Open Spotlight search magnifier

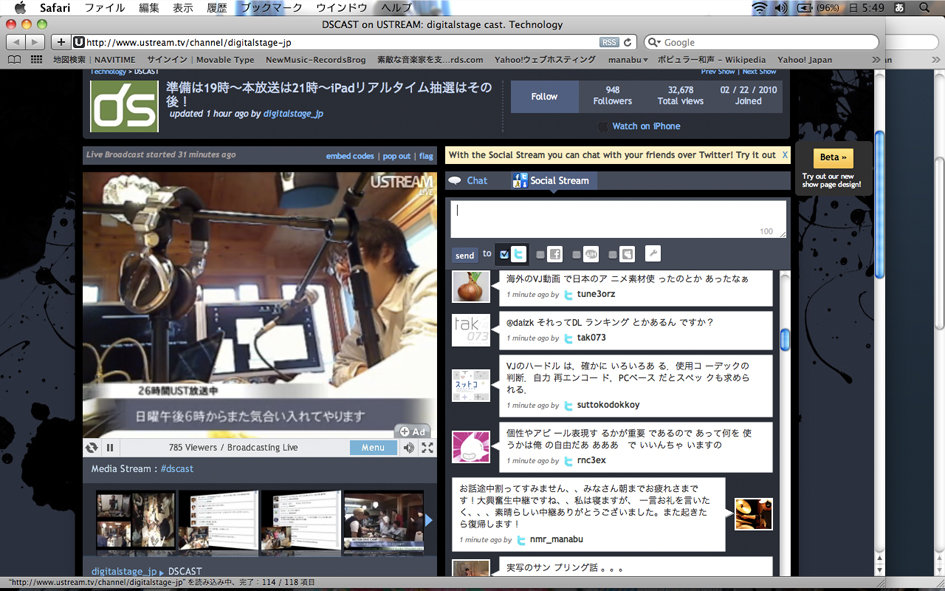click(x=924, y=8)
